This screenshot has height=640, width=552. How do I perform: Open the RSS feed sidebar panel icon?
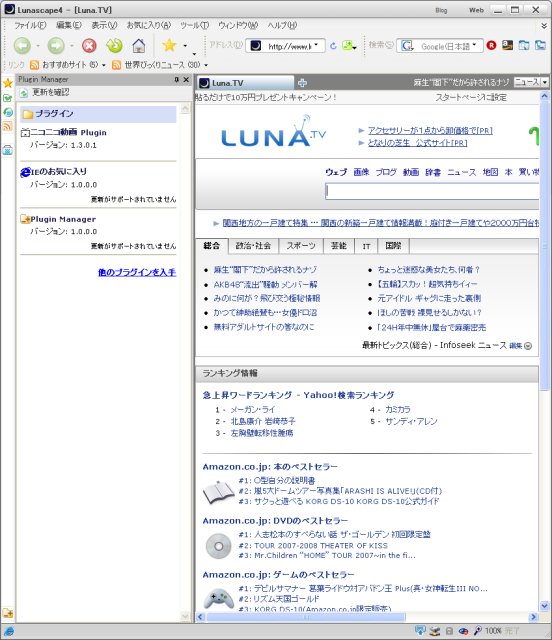point(8,126)
